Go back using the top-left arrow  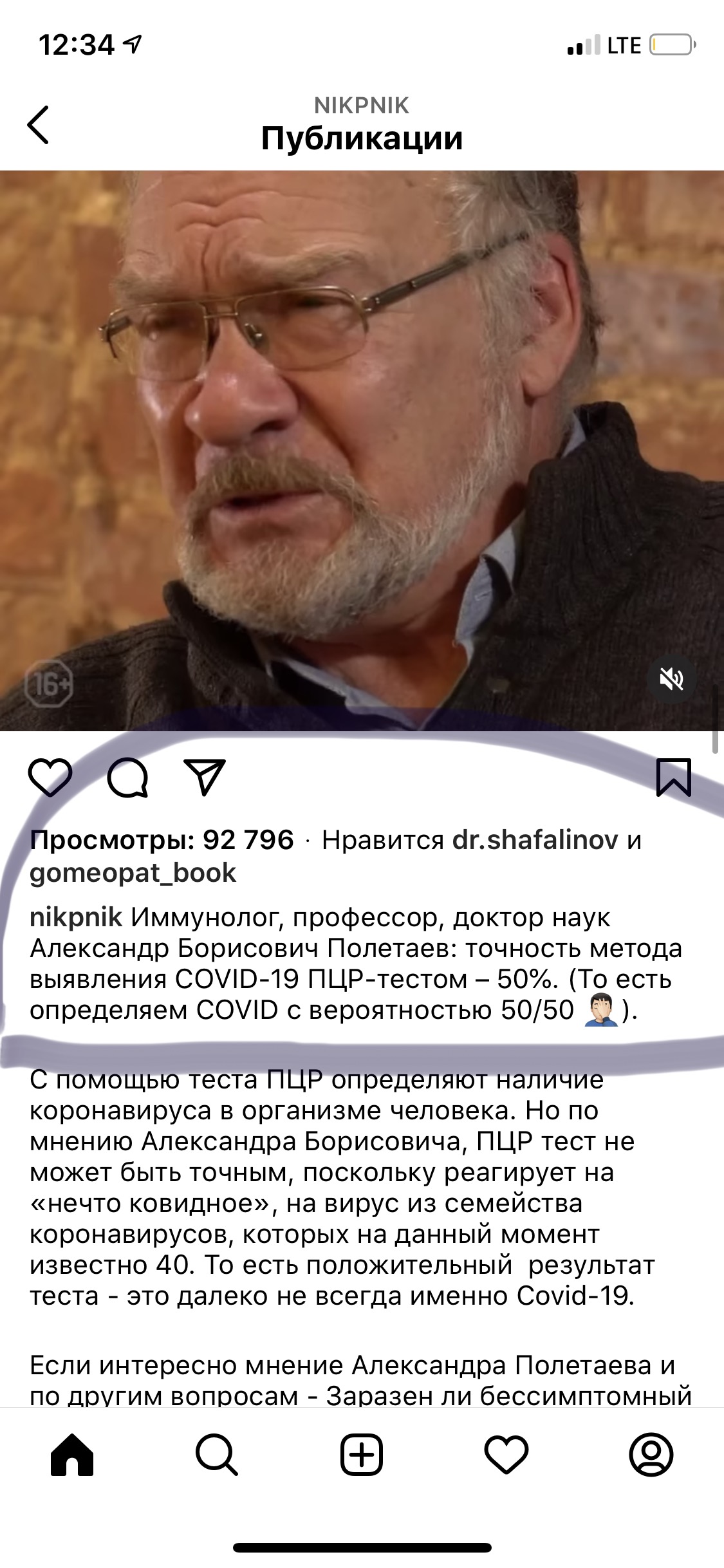[38, 125]
